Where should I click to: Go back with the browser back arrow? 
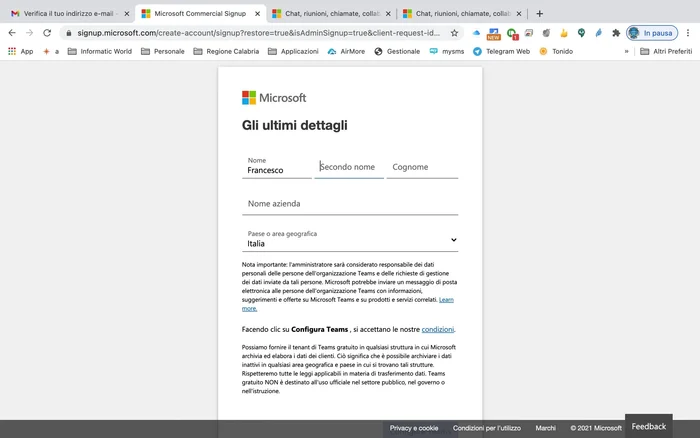point(11,33)
